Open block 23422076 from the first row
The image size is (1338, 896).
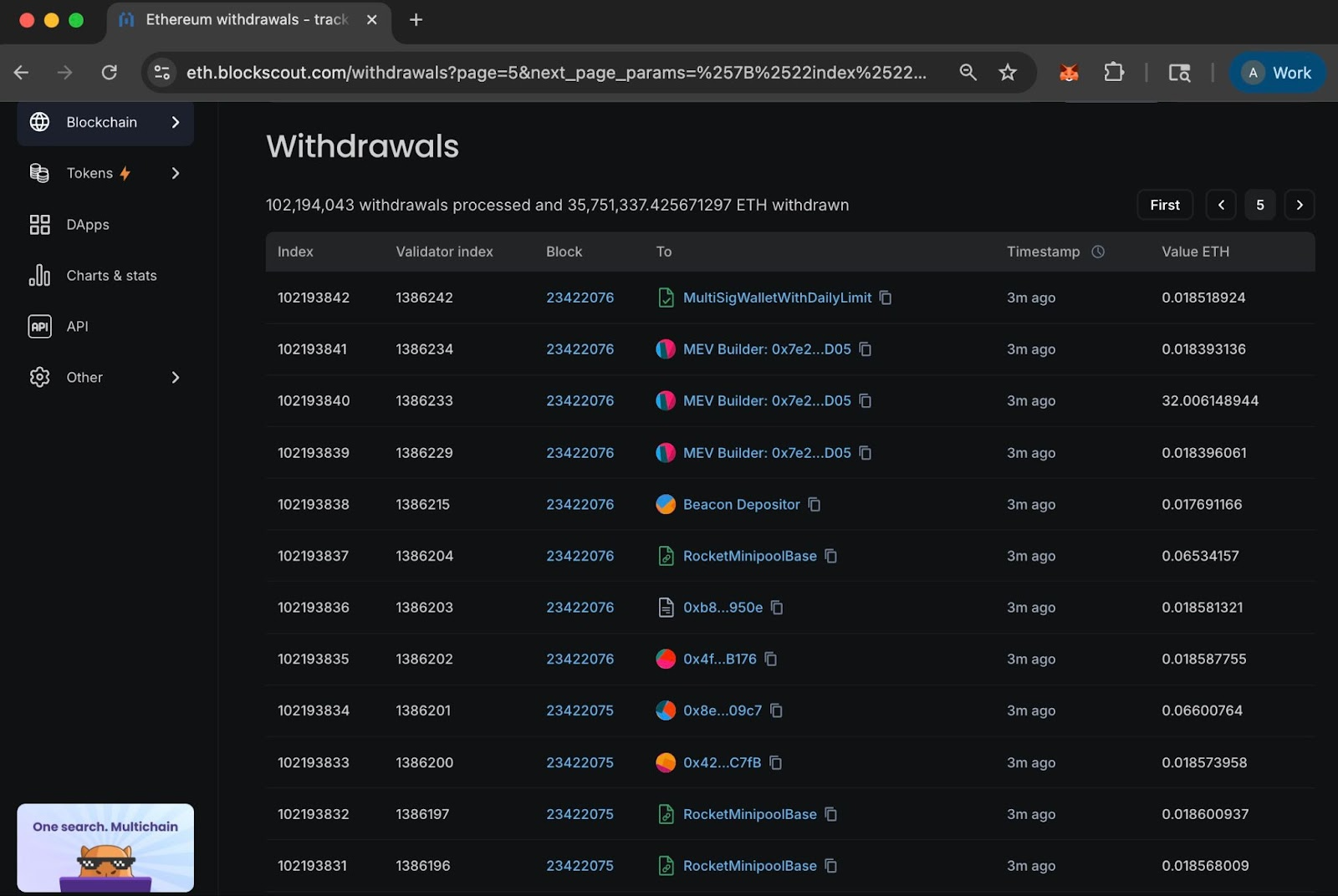(x=580, y=298)
